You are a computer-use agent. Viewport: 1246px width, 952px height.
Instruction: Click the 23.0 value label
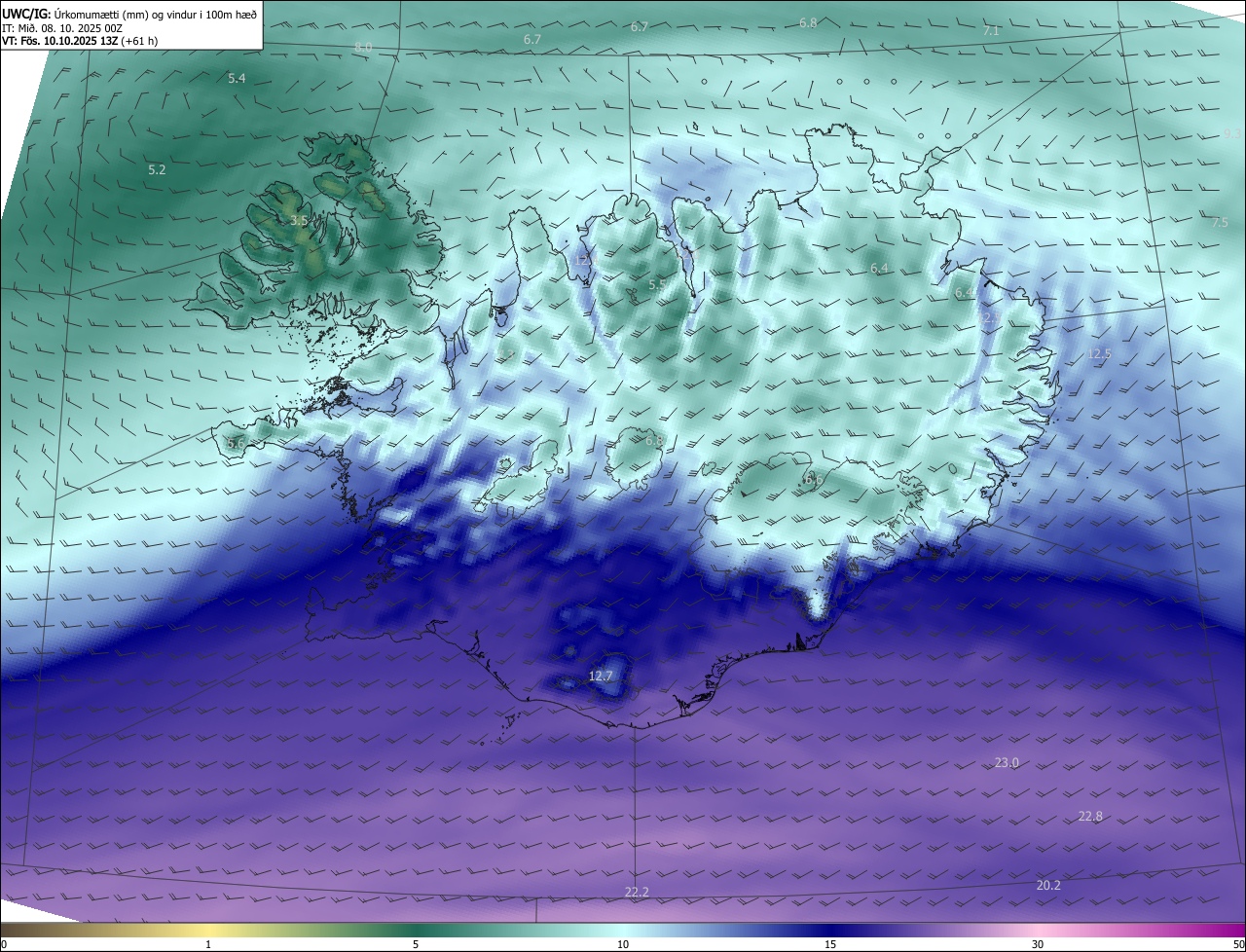point(1007,762)
